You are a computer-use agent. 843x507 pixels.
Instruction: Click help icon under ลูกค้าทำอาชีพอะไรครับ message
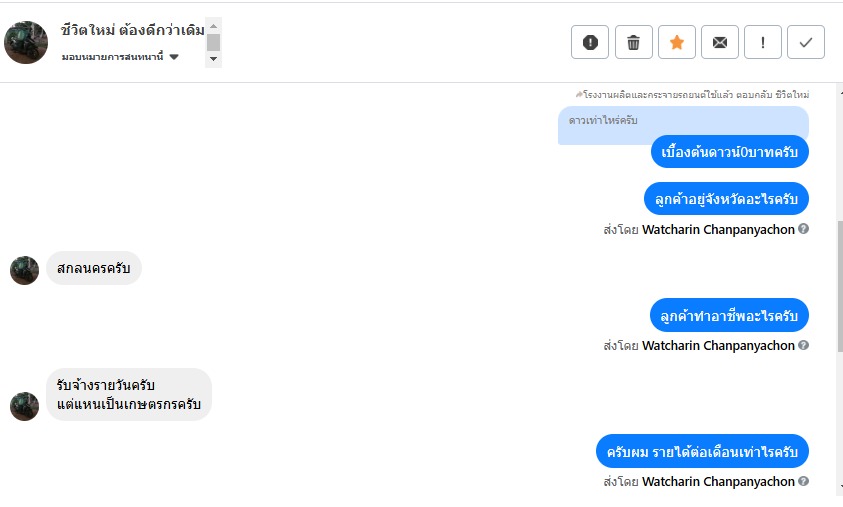coord(803,345)
